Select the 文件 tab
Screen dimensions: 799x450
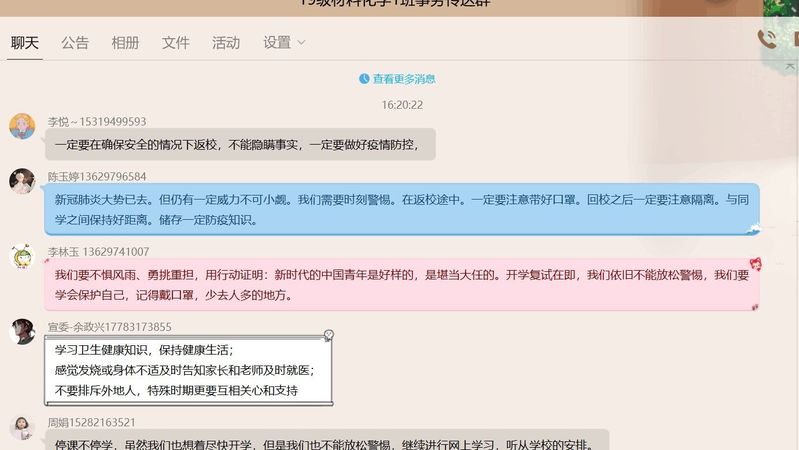tap(176, 43)
